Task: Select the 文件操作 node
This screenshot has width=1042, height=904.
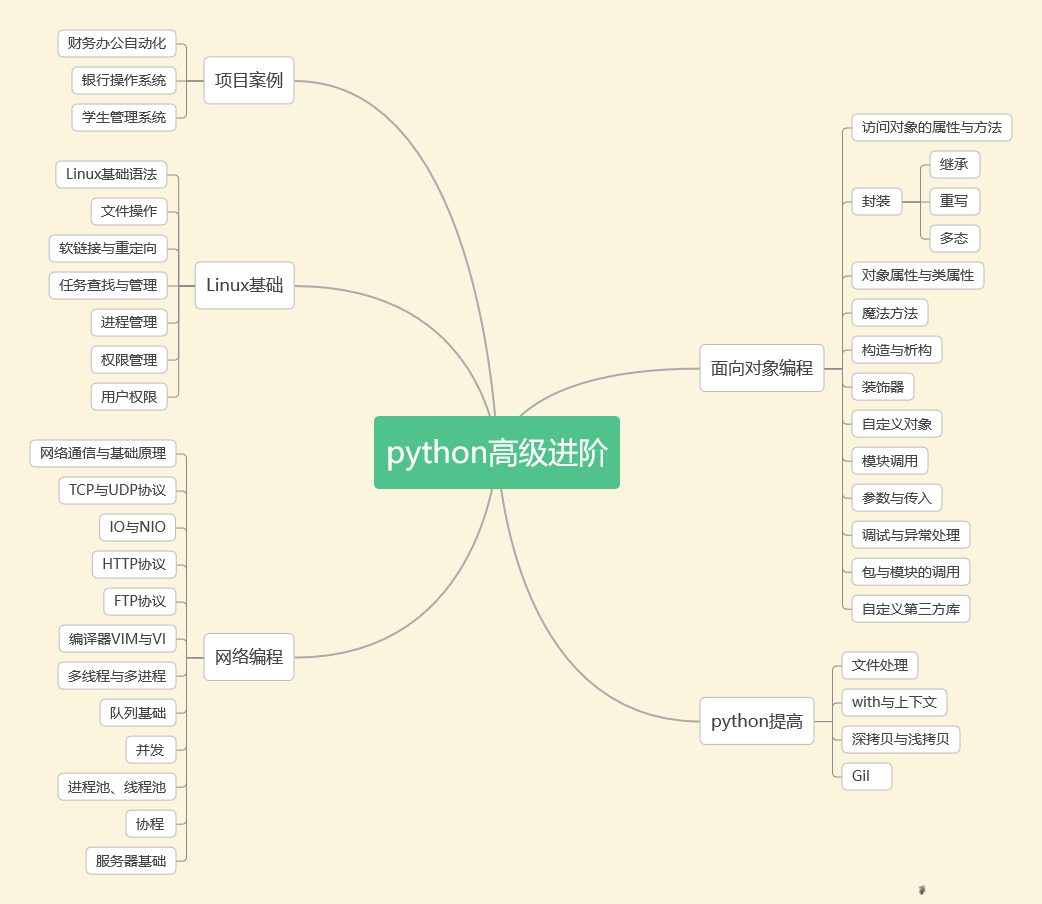Action: pyautogui.click(x=129, y=211)
